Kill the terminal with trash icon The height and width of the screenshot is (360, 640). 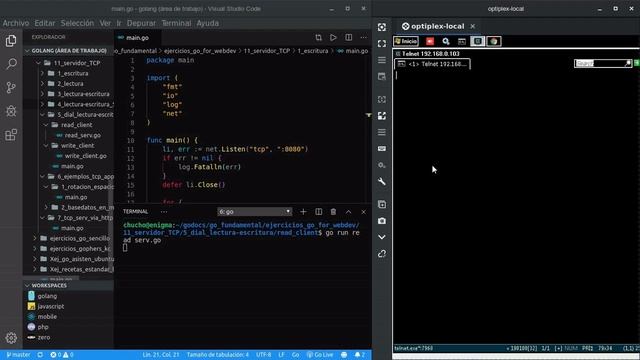point(333,211)
